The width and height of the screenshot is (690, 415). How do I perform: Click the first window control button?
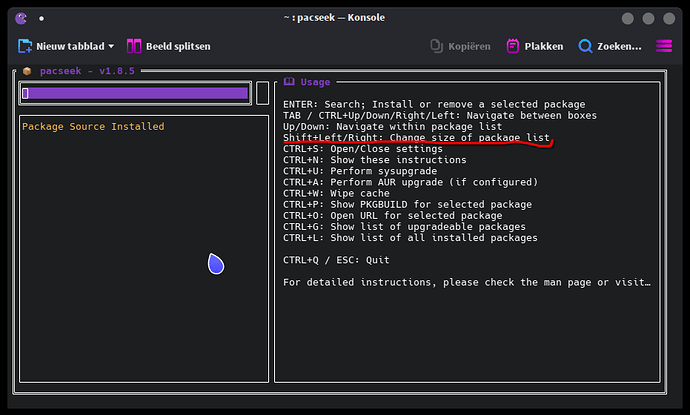click(x=628, y=18)
